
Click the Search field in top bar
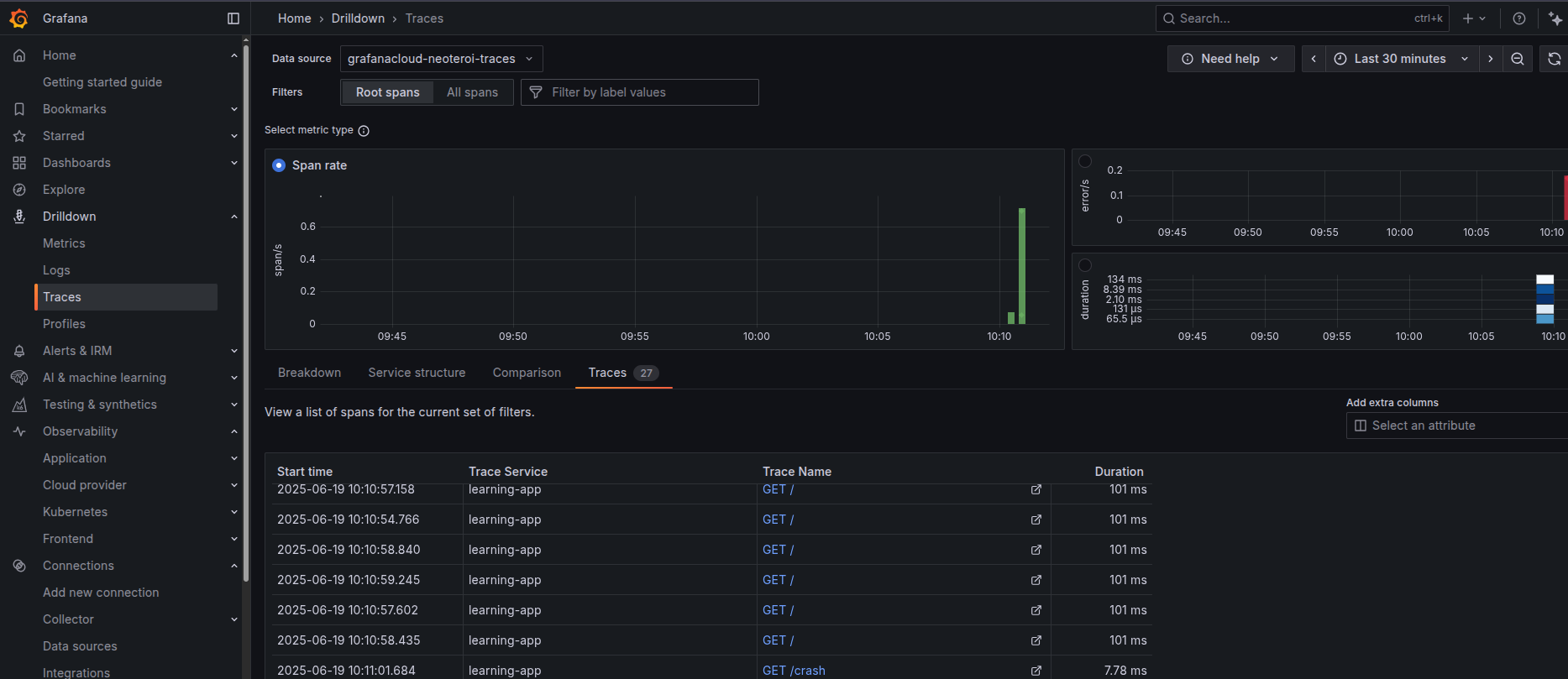coord(1302,18)
